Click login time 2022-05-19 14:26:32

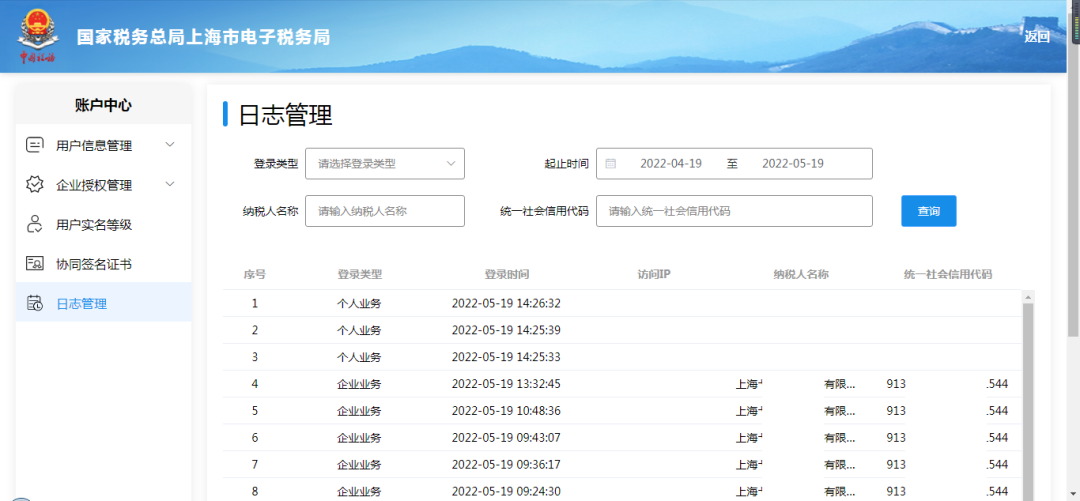[x=506, y=303]
